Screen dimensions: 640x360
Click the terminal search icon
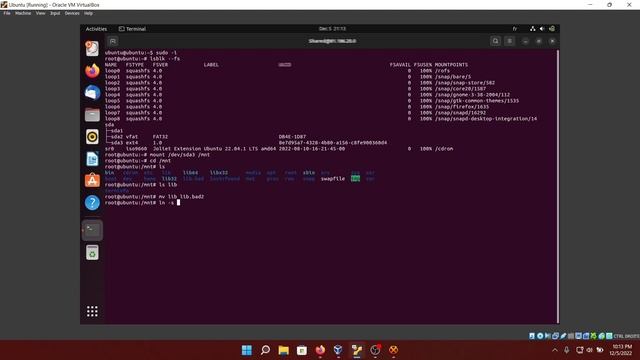[x=496, y=41]
